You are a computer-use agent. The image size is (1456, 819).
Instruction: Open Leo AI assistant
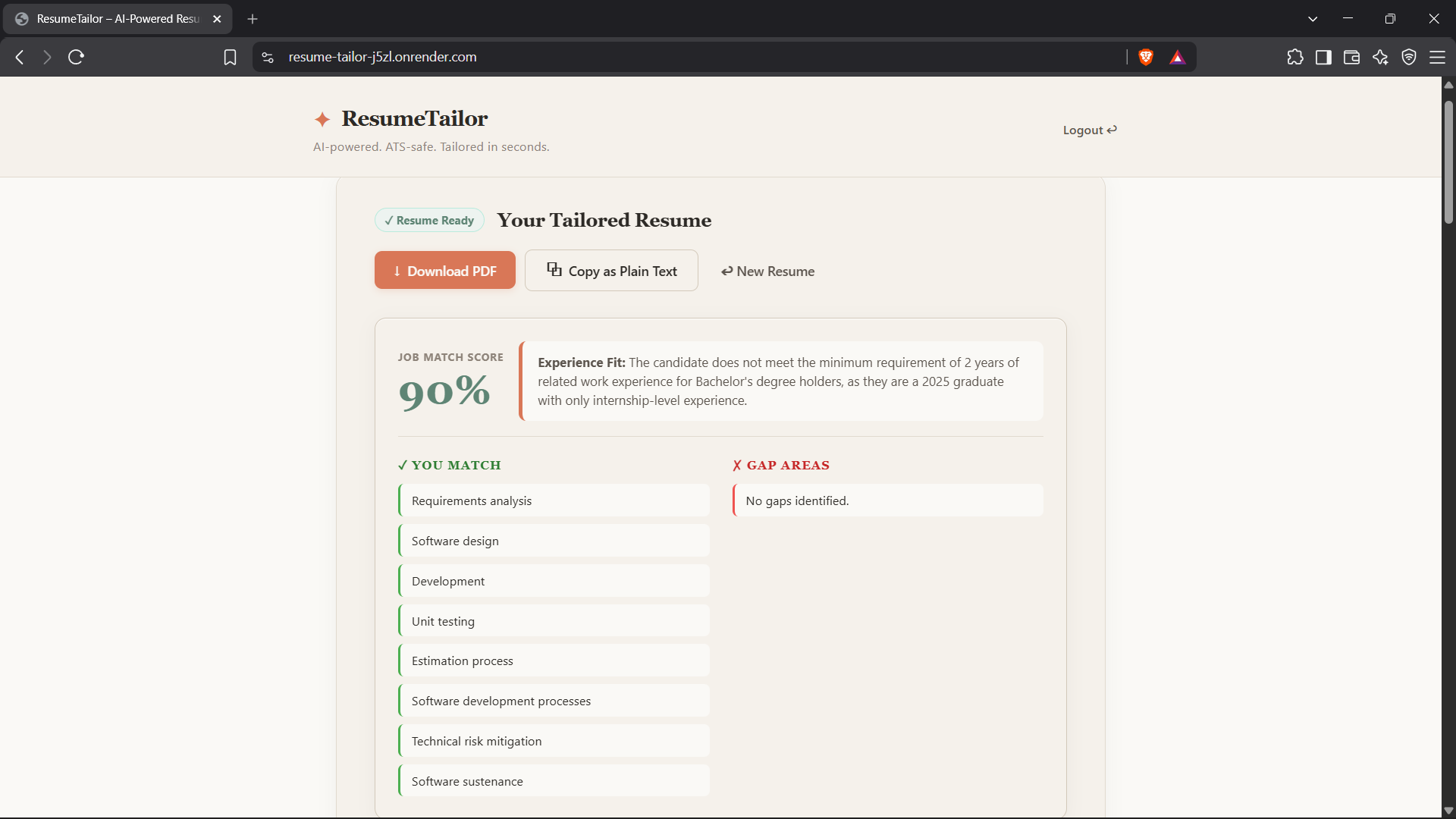pyautogui.click(x=1380, y=57)
